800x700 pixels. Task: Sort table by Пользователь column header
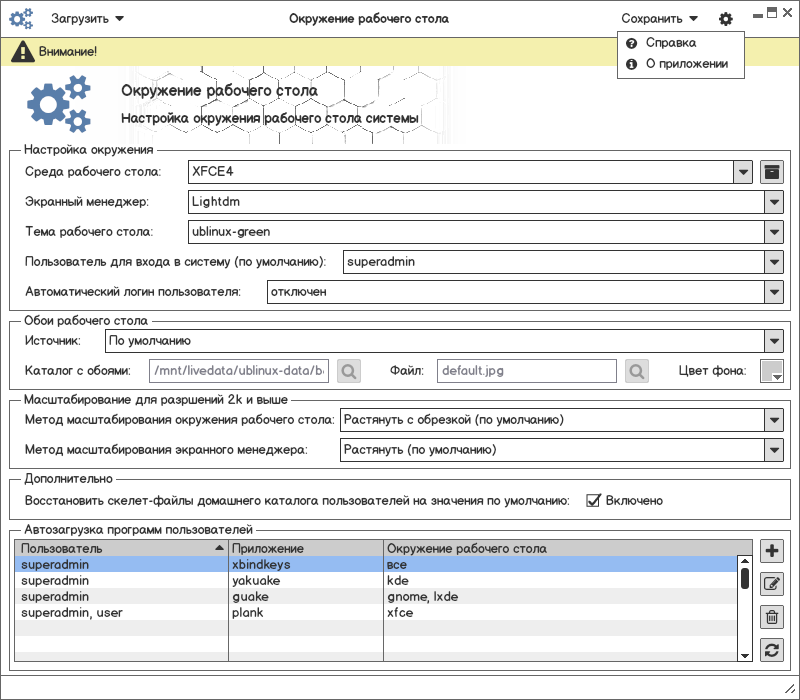[x=120, y=549]
